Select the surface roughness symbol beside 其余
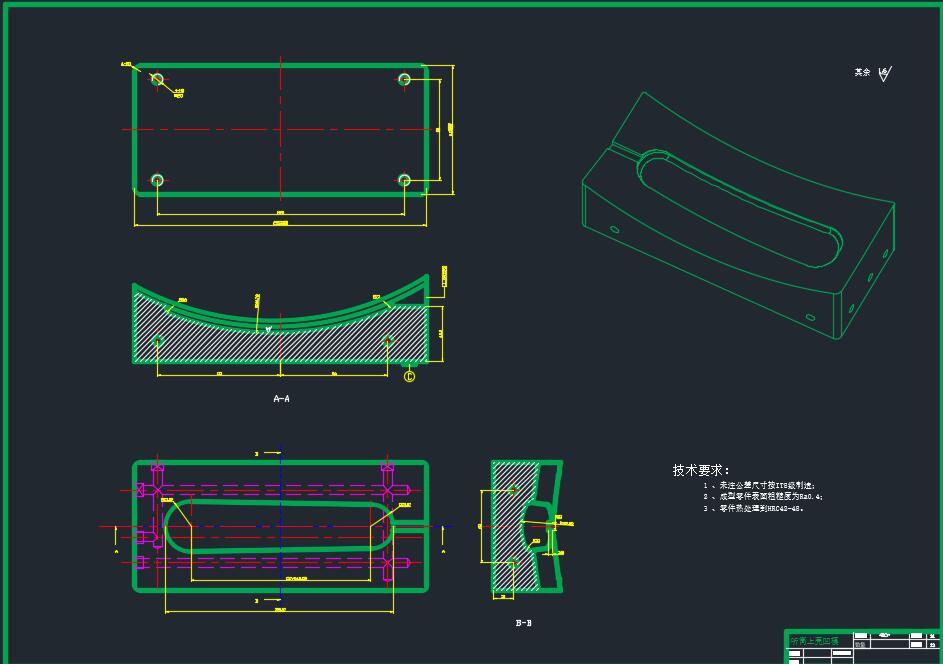Screen dimensions: 943x664 click(x=884, y=73)
